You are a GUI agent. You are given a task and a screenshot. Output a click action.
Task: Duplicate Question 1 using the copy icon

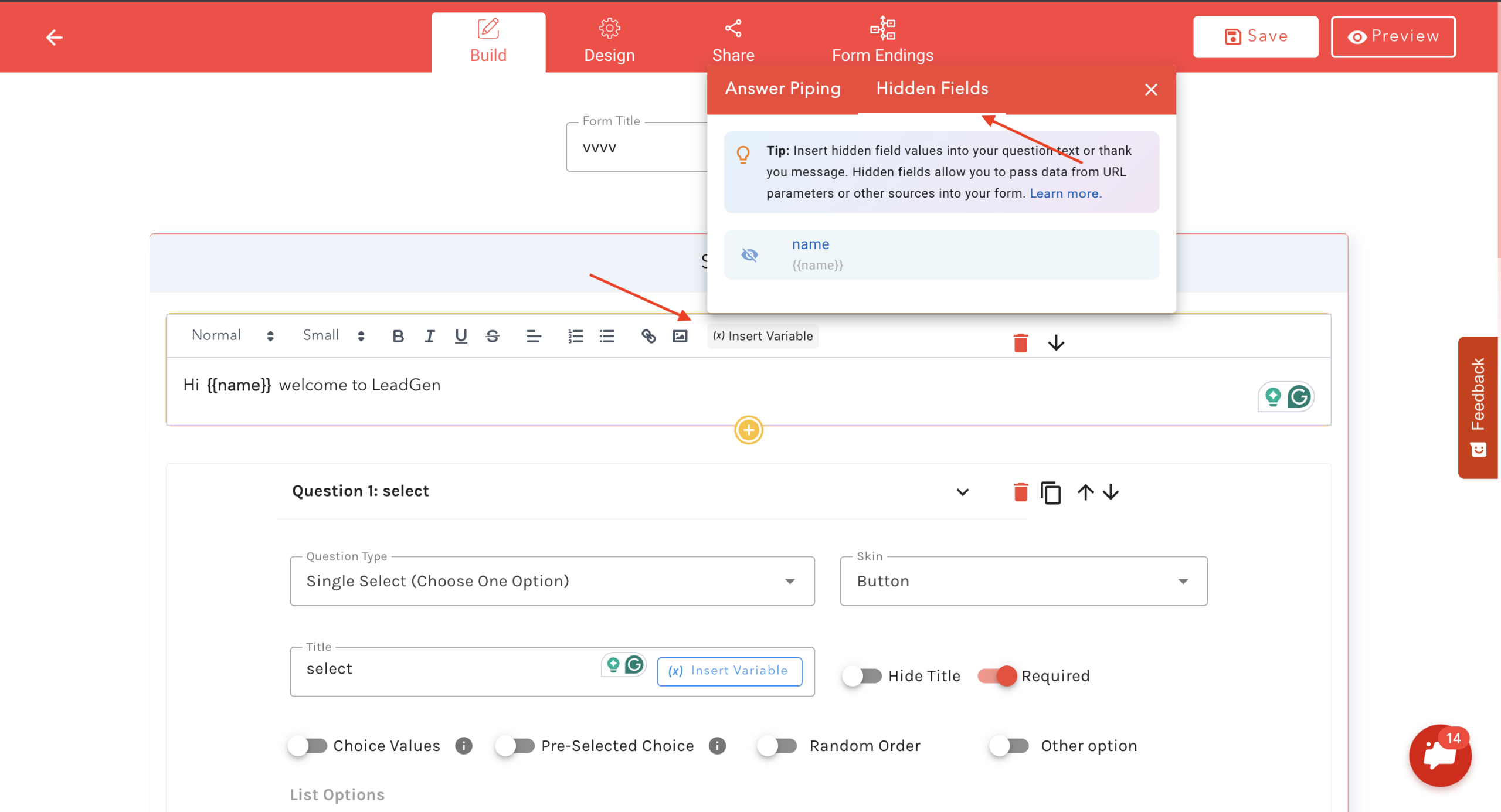click(1051, 492)
